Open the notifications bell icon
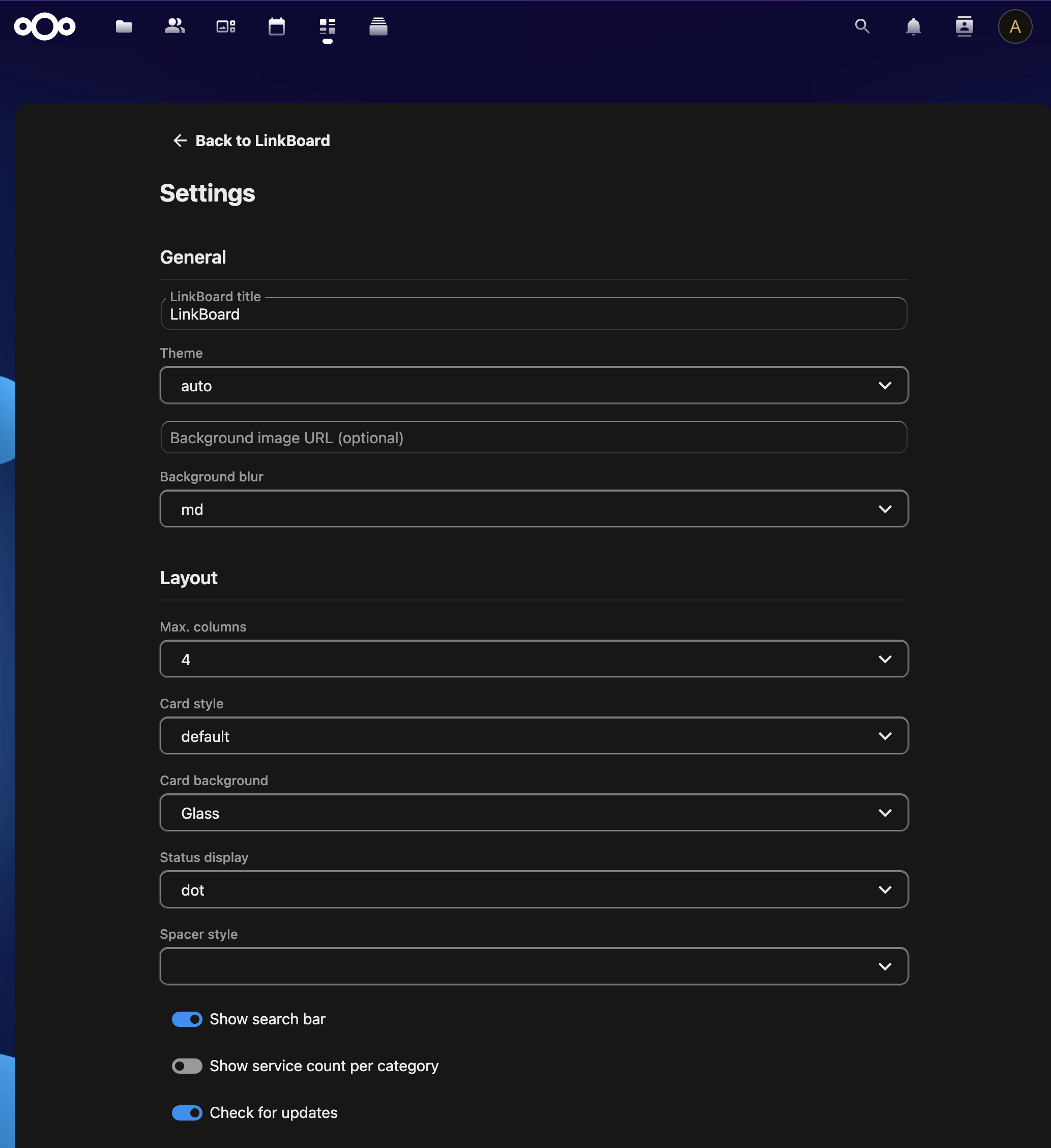This screenshot has height=1148, width=1051. [x=913, y=27]
